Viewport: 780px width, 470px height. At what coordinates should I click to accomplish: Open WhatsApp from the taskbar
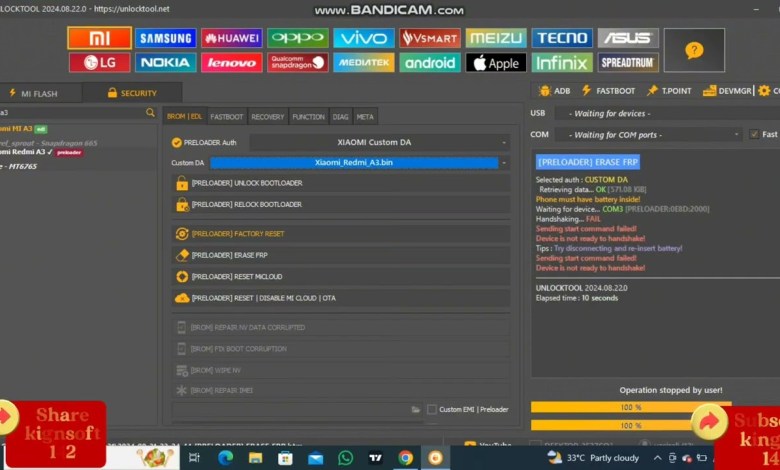point(345,457)
